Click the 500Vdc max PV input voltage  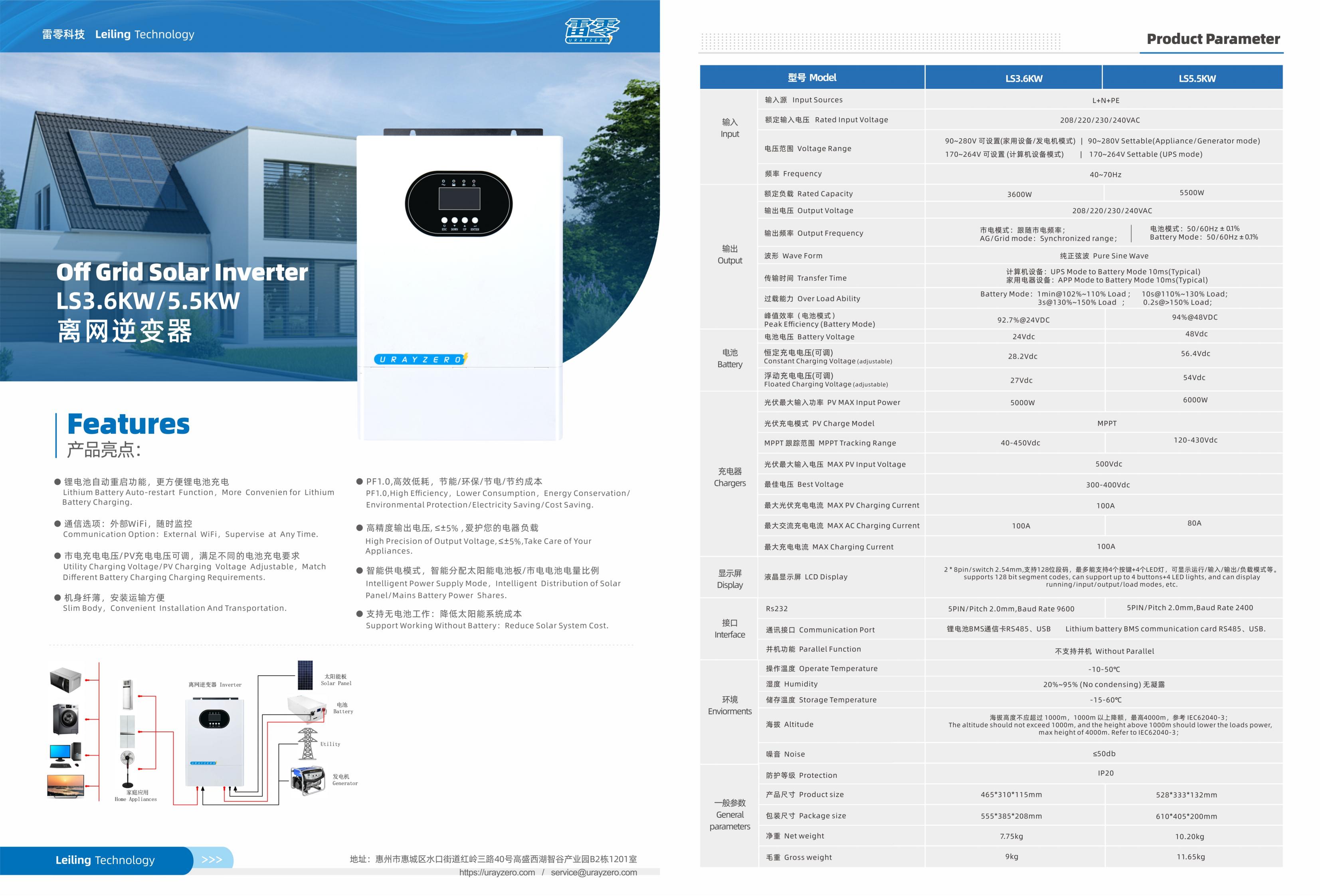[1109, 464]
